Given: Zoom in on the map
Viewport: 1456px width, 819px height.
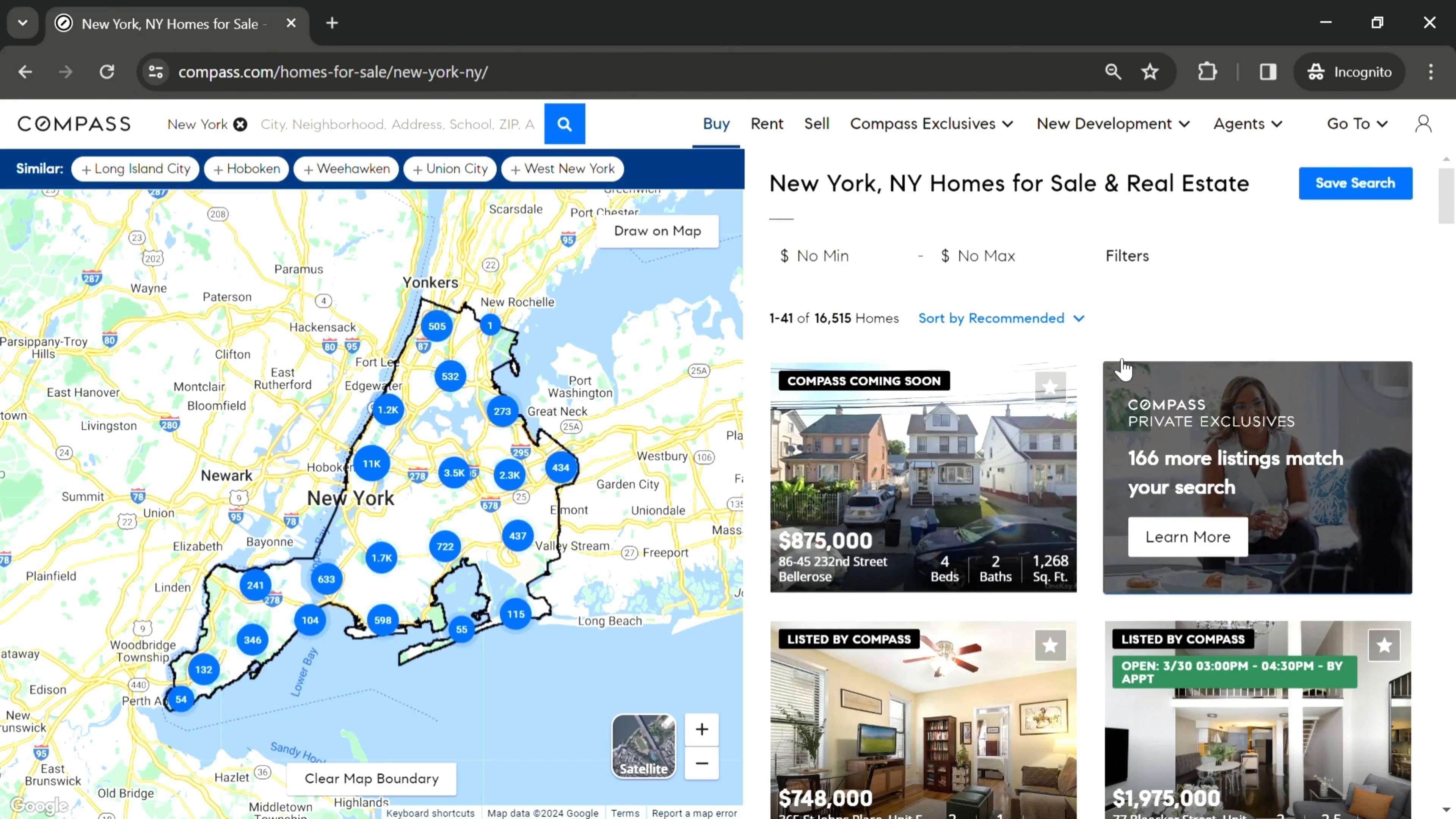Looking at the screenshot, I should coord(701,729).
